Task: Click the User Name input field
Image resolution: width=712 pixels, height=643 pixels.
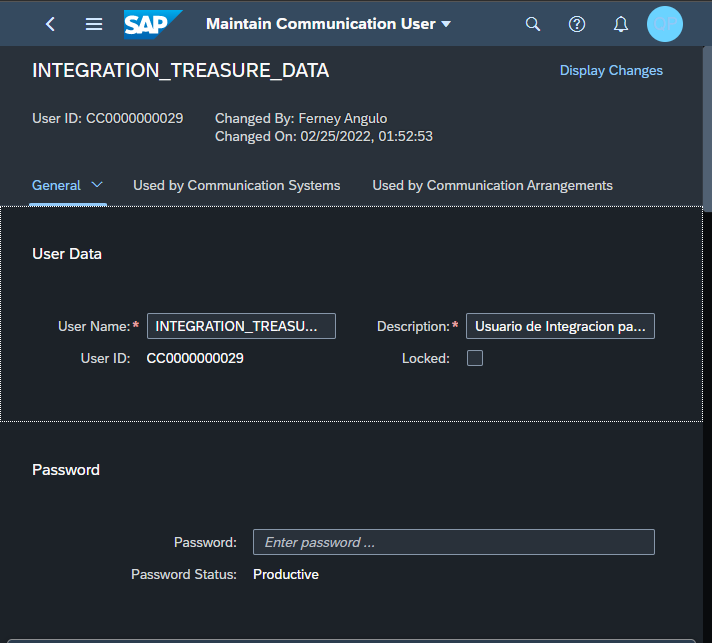Action: pyautogui.click(x=241, y=326)
